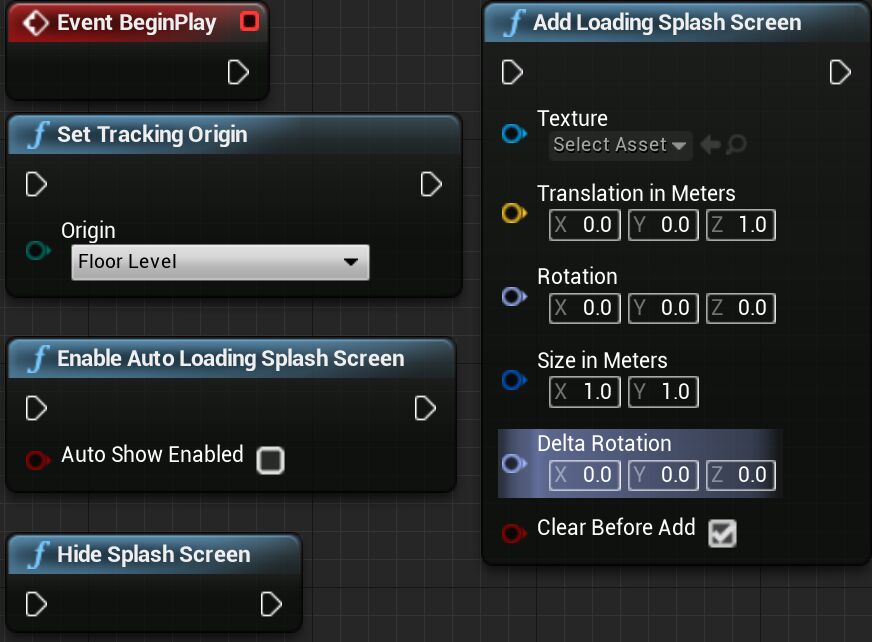Click the Hide Splash Screen output exec pin

(x=271, y=604)
